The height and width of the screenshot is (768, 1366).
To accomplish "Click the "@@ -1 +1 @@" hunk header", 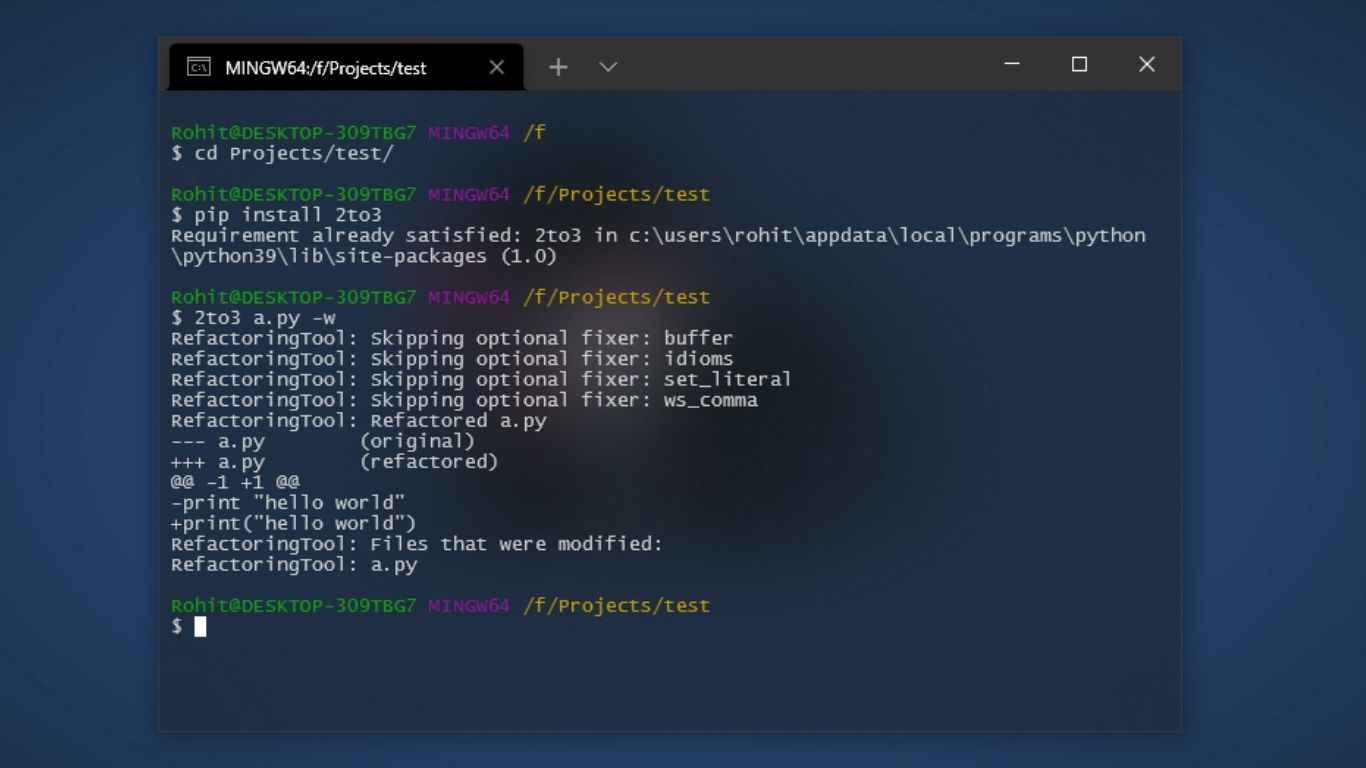I will [x=235, y=482].
